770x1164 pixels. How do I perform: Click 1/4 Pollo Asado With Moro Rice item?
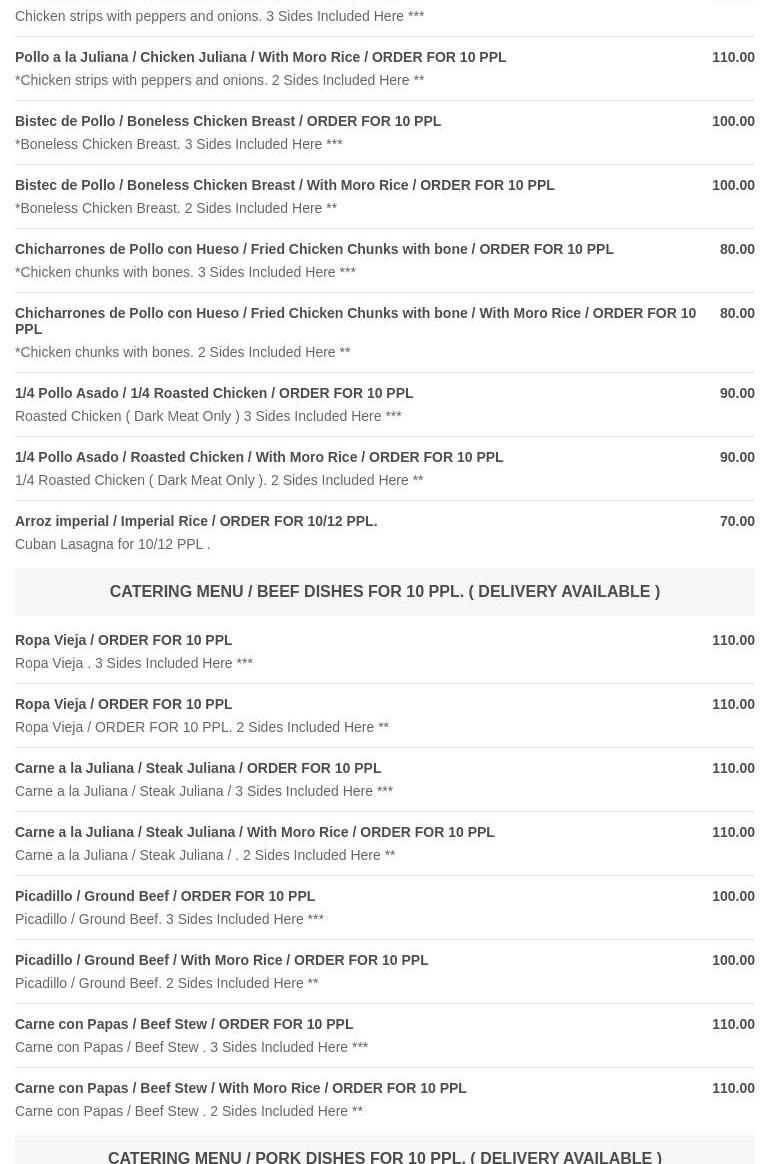click(259, 458)
